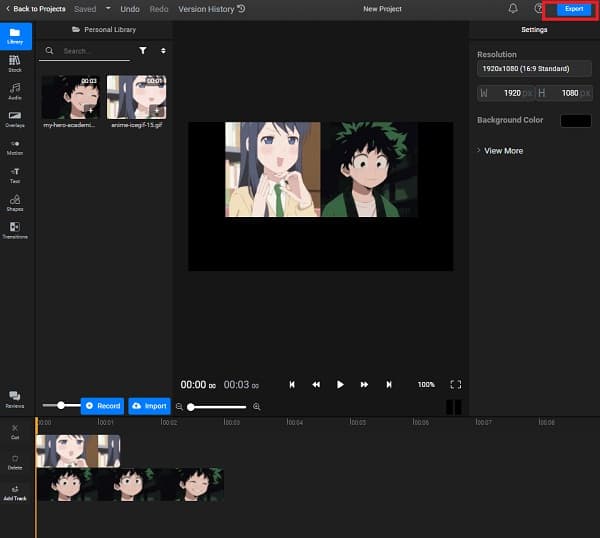Image resolution: width=600 pixels, height=538 pixels.
Task: Zoom out the timeline with minus magnifier
Action: pos(179,406)
